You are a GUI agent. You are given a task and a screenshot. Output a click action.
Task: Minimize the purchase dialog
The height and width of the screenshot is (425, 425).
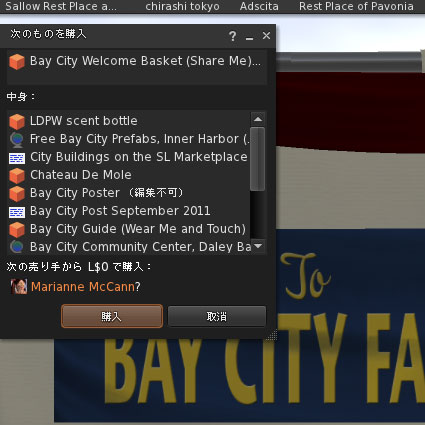pyautogui.click(x=249, y=38)
